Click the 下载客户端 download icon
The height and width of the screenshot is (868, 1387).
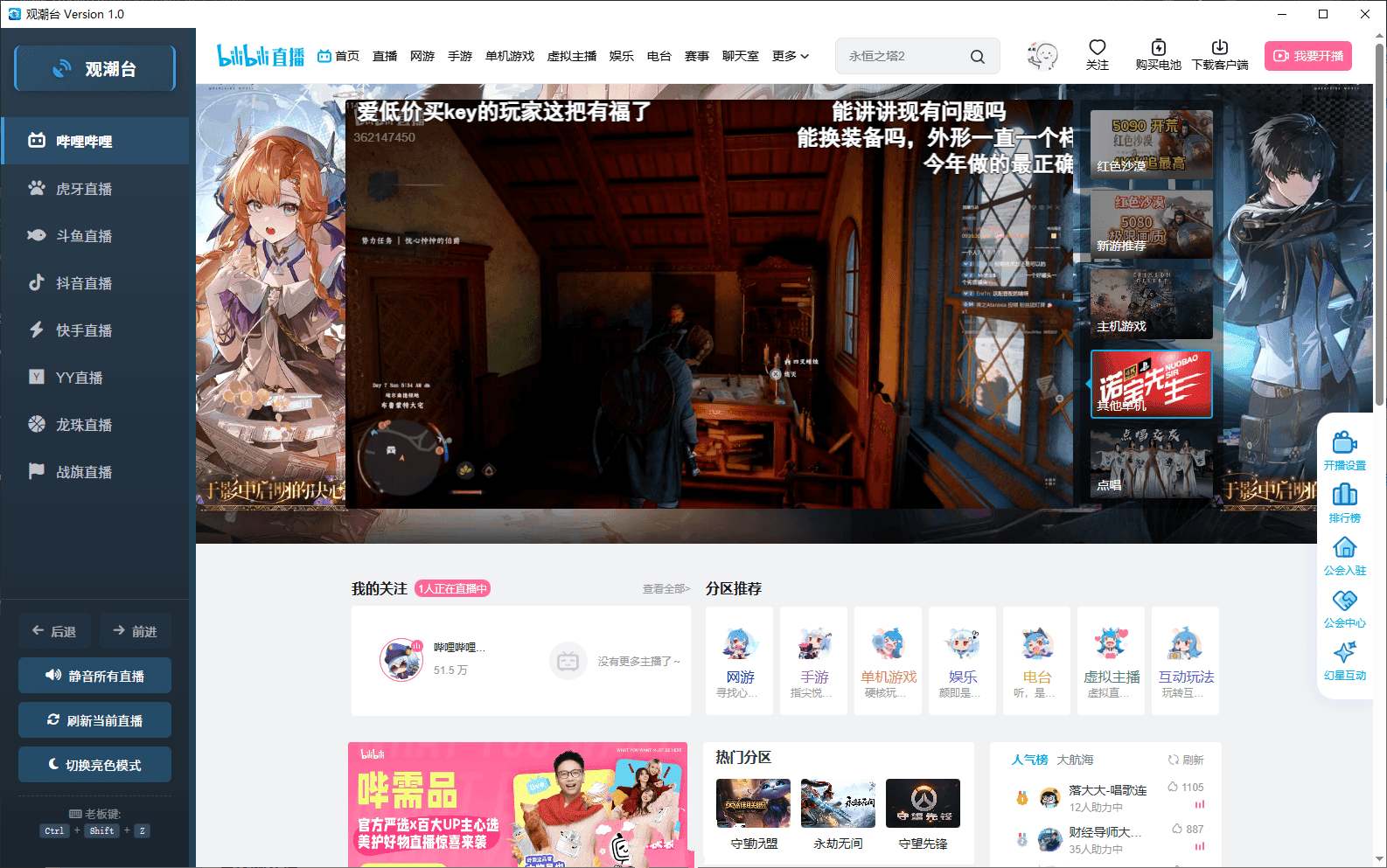(x=1219, y=48)
